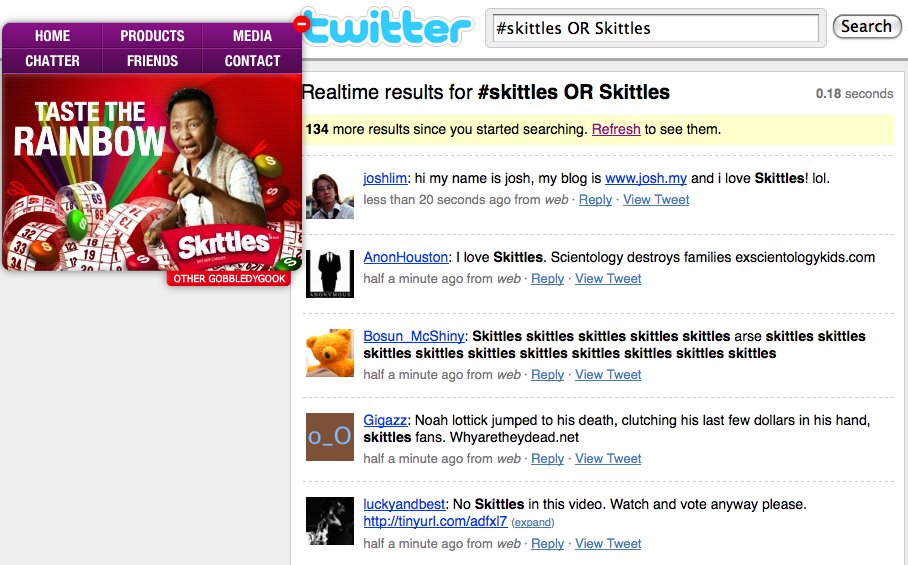This screenshot has height=565, width=908.
Task: Open the HOME menu item
Action: coord(53,36)
